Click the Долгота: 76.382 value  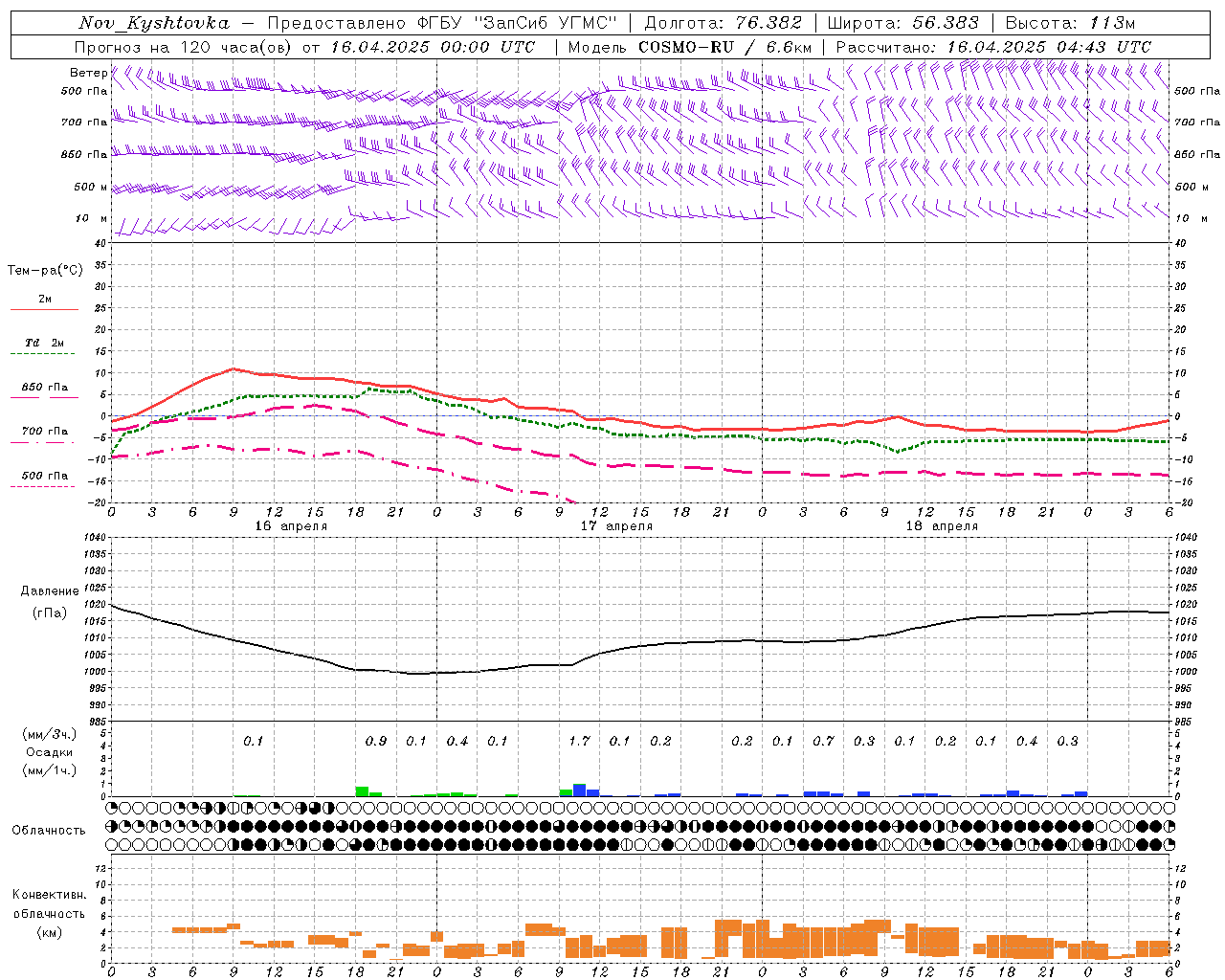pyautogui.click(x=723, y=23)
